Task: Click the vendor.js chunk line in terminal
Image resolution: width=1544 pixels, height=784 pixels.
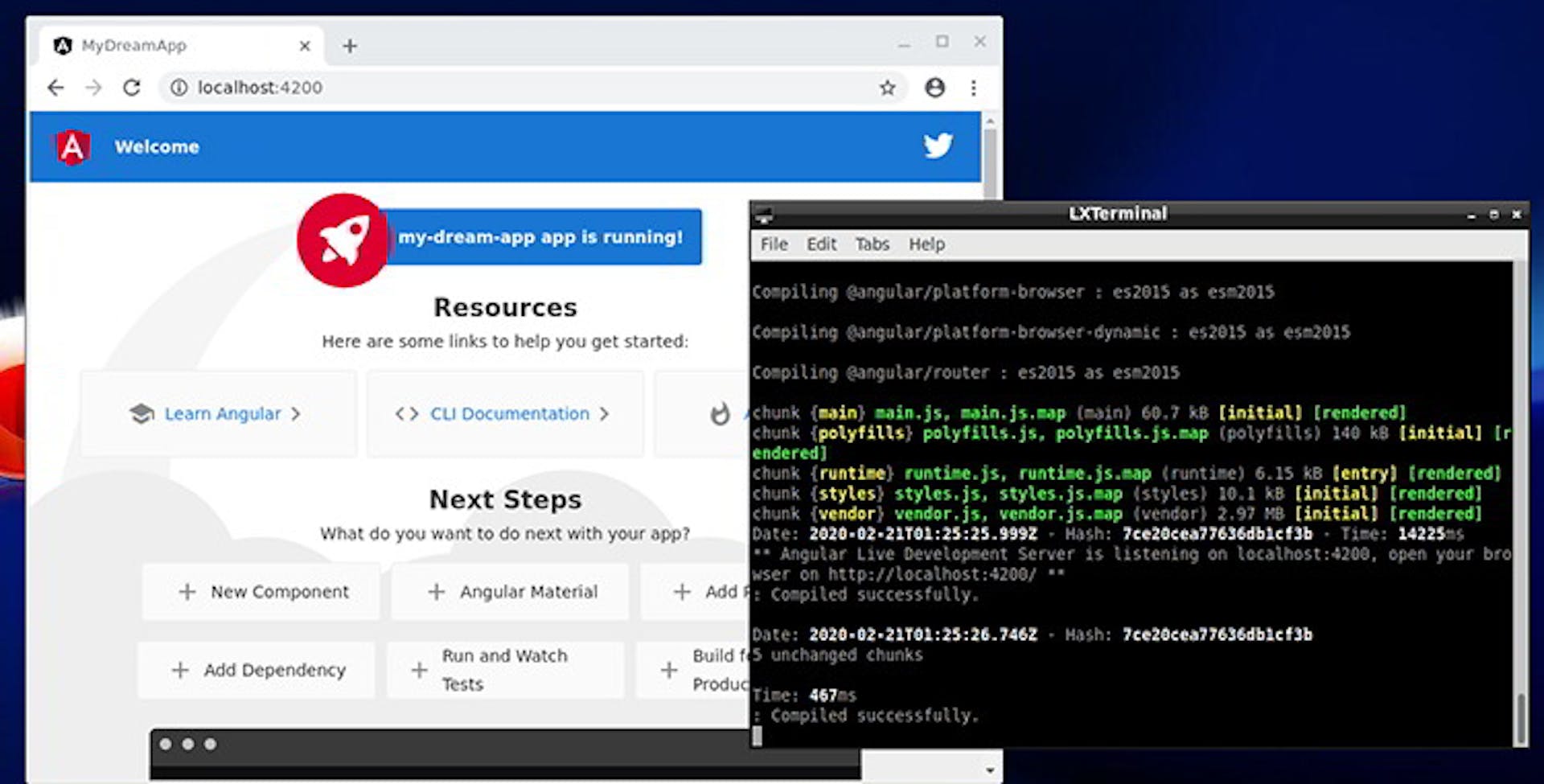Action: [1117, 513]
